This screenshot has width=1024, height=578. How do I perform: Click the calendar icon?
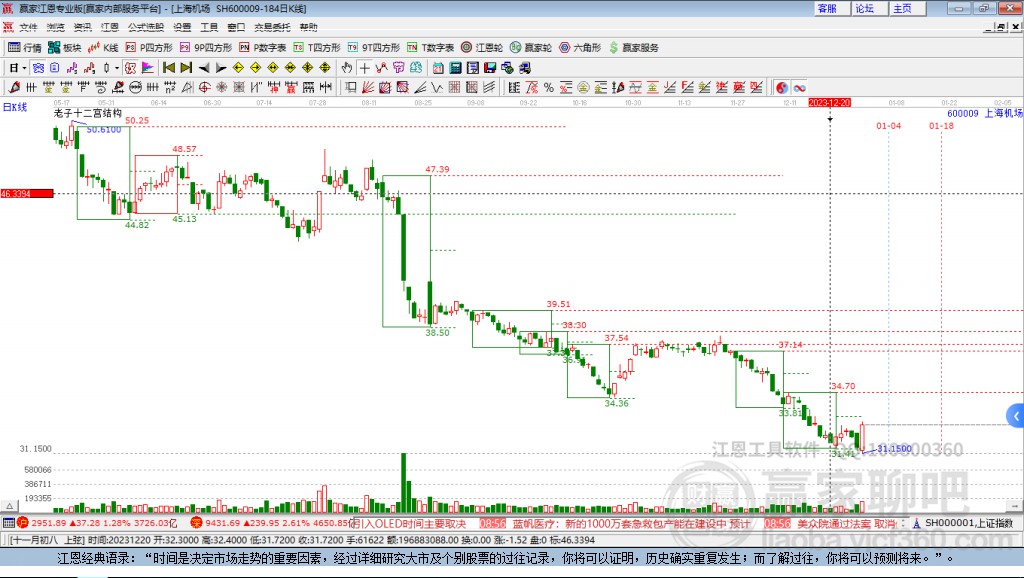438,68
